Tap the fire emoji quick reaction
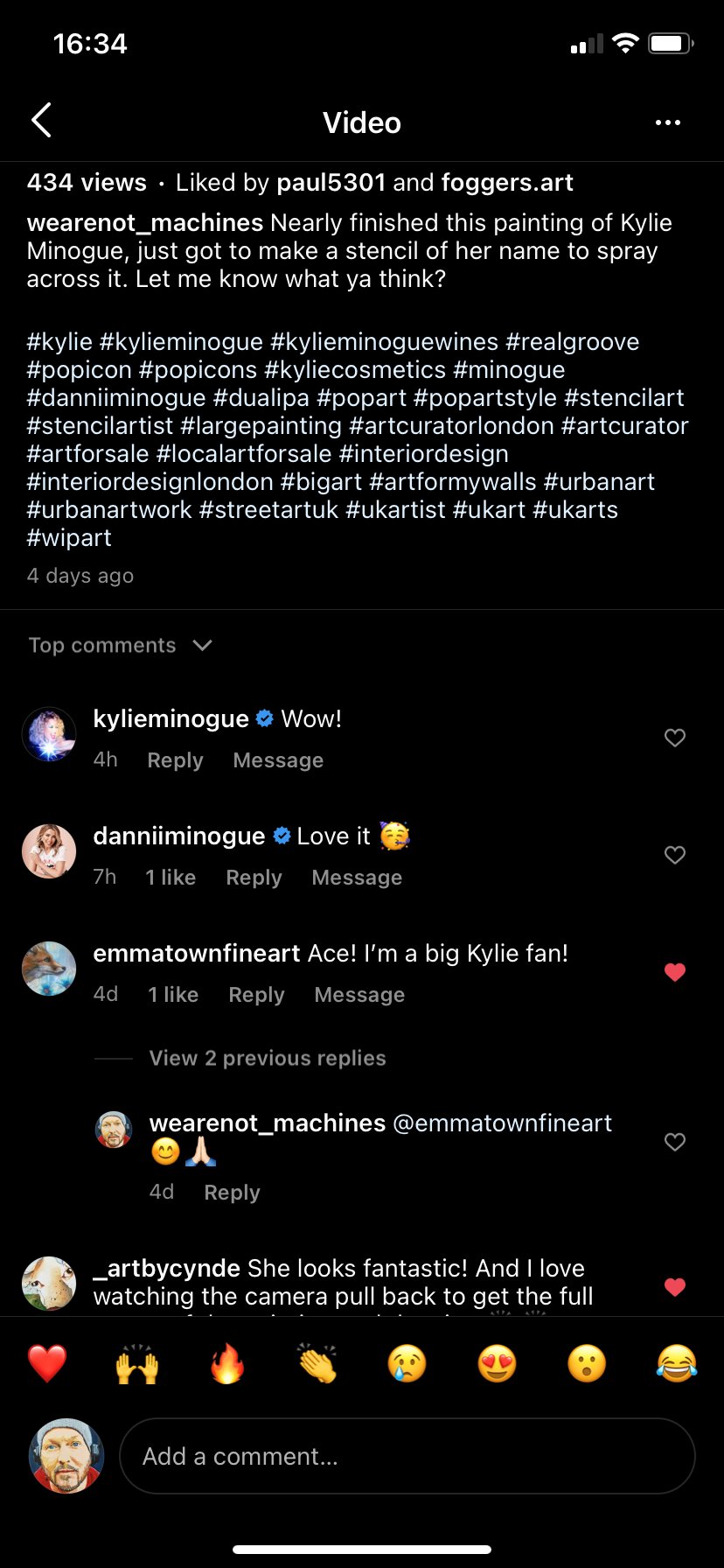 click(227, 1364)
